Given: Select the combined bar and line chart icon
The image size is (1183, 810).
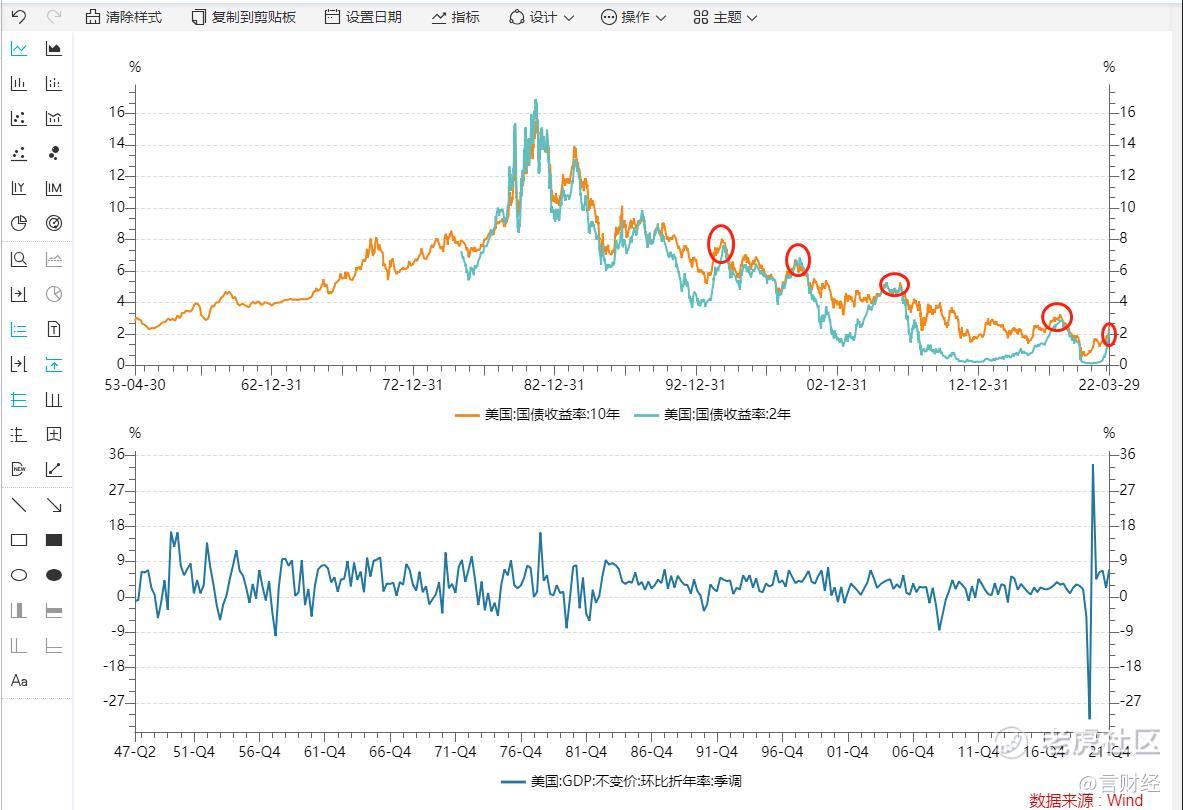Looking at the screenshot, I should (54, 118).
